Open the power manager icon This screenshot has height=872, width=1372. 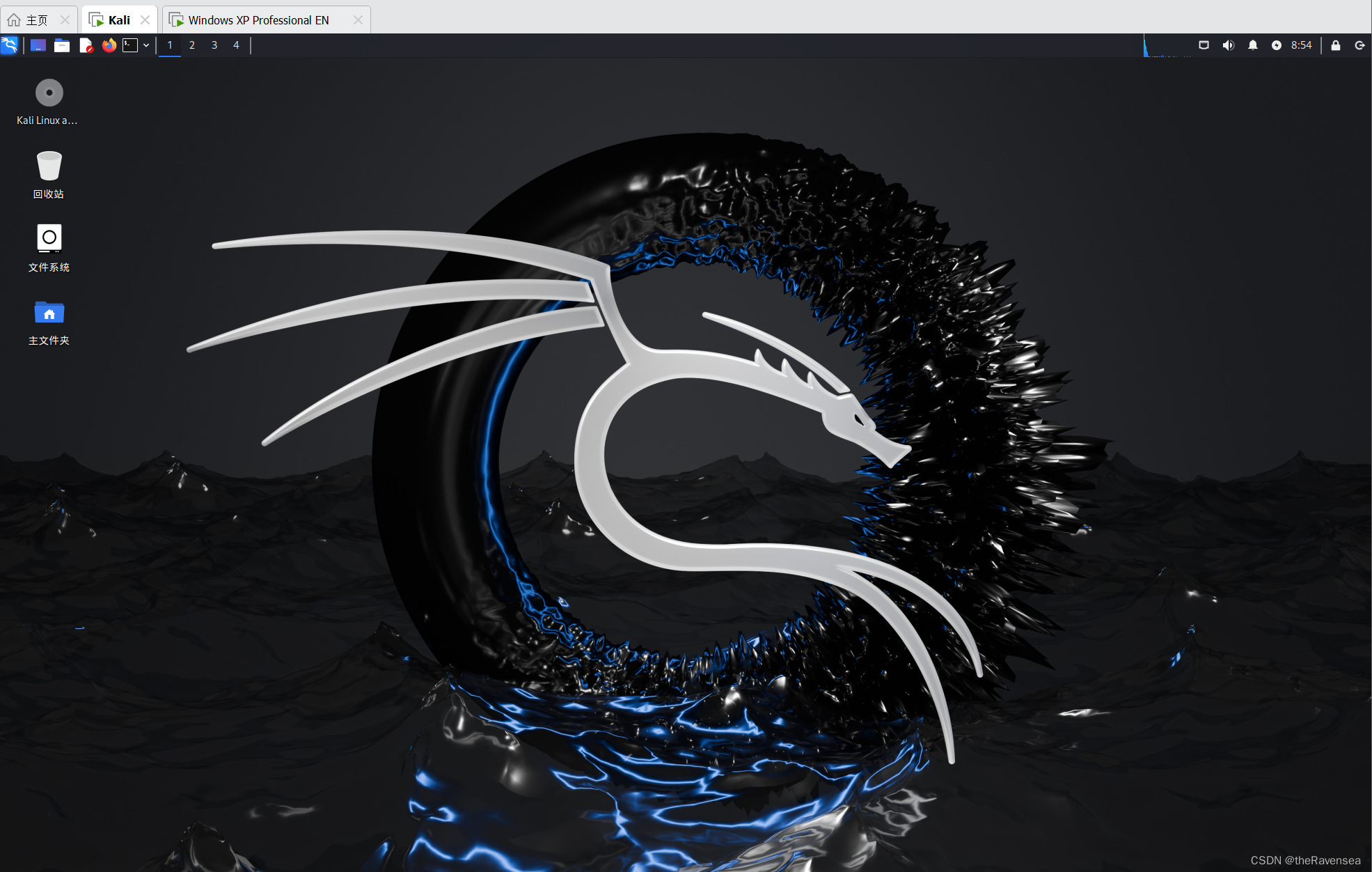pos(1277,45)
